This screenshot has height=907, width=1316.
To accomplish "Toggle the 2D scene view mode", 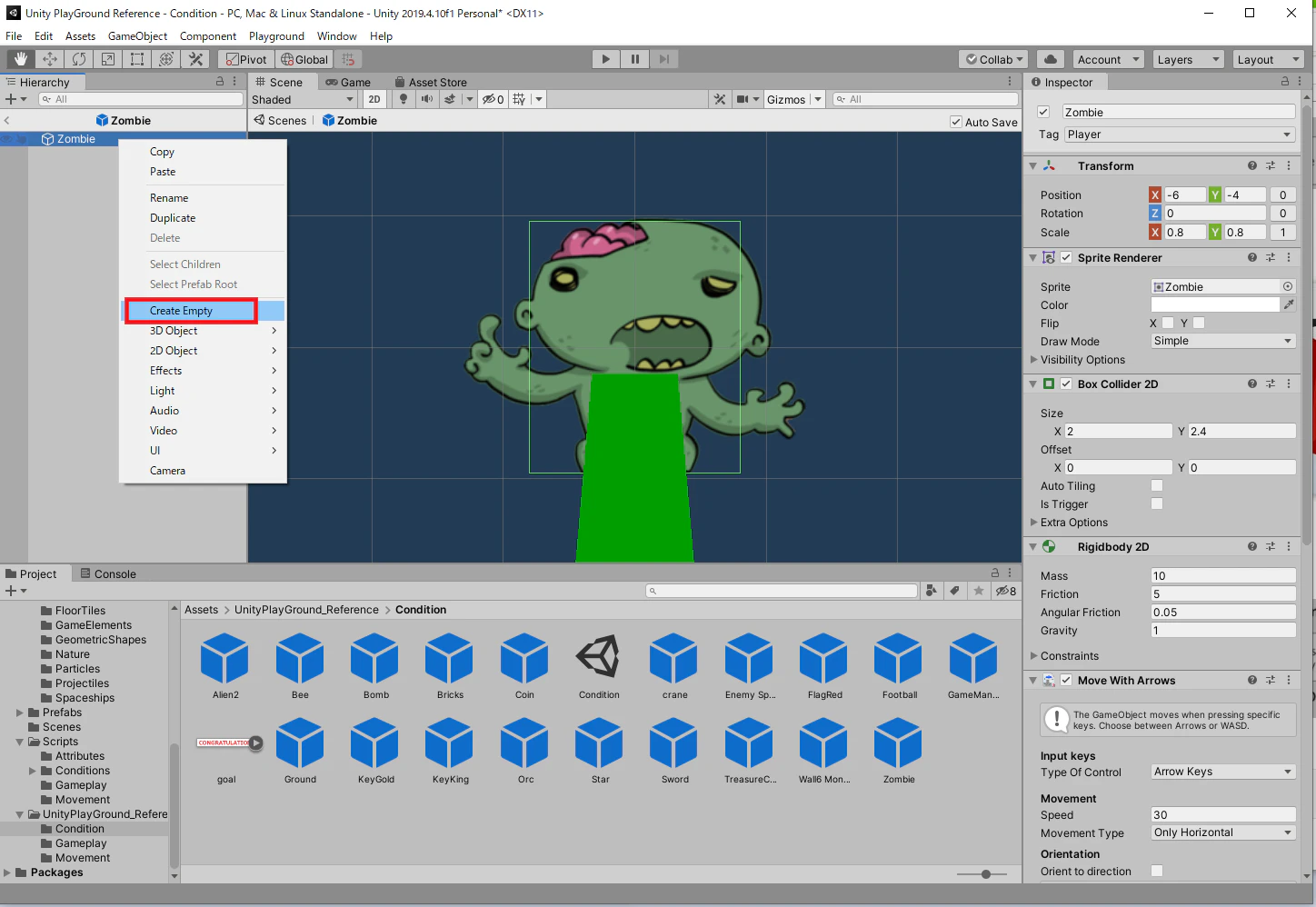I will tap(374, 99).
